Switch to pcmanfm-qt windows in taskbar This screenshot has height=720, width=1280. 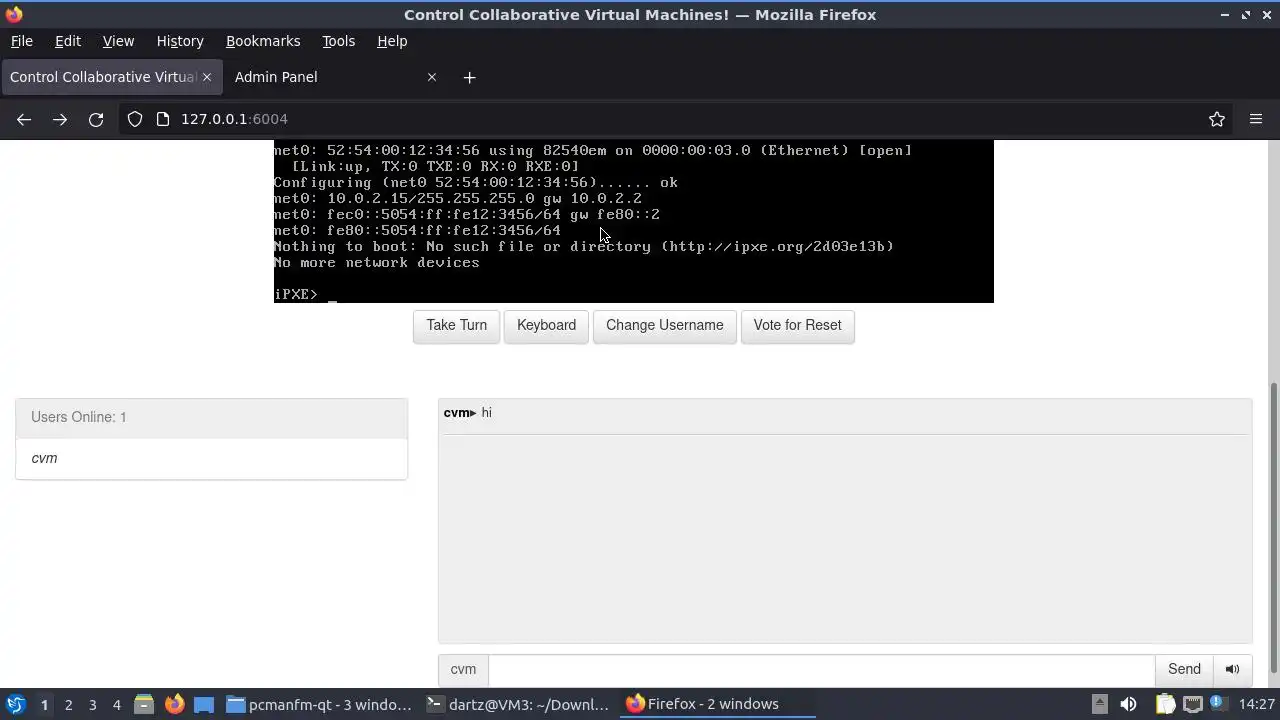(x=320, y=704)
